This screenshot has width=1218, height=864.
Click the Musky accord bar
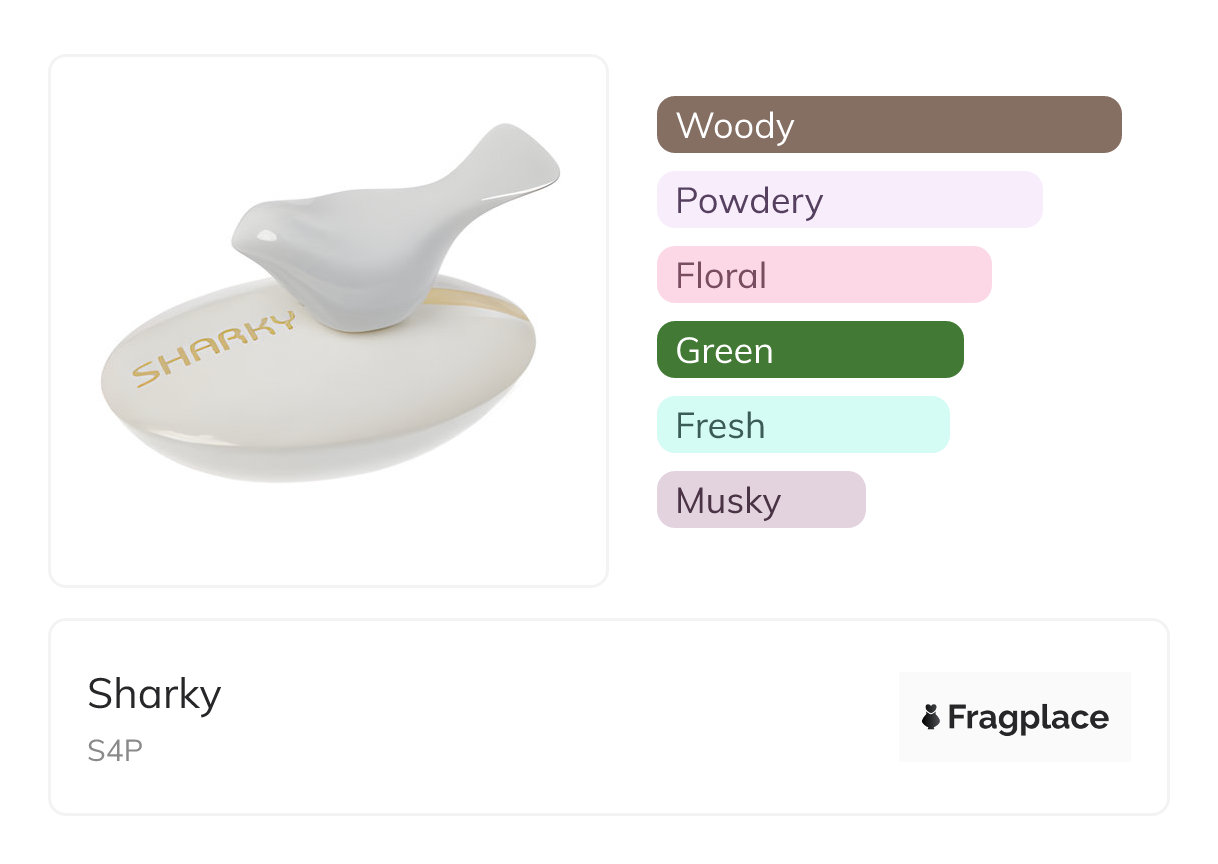[x=760, y=500]
